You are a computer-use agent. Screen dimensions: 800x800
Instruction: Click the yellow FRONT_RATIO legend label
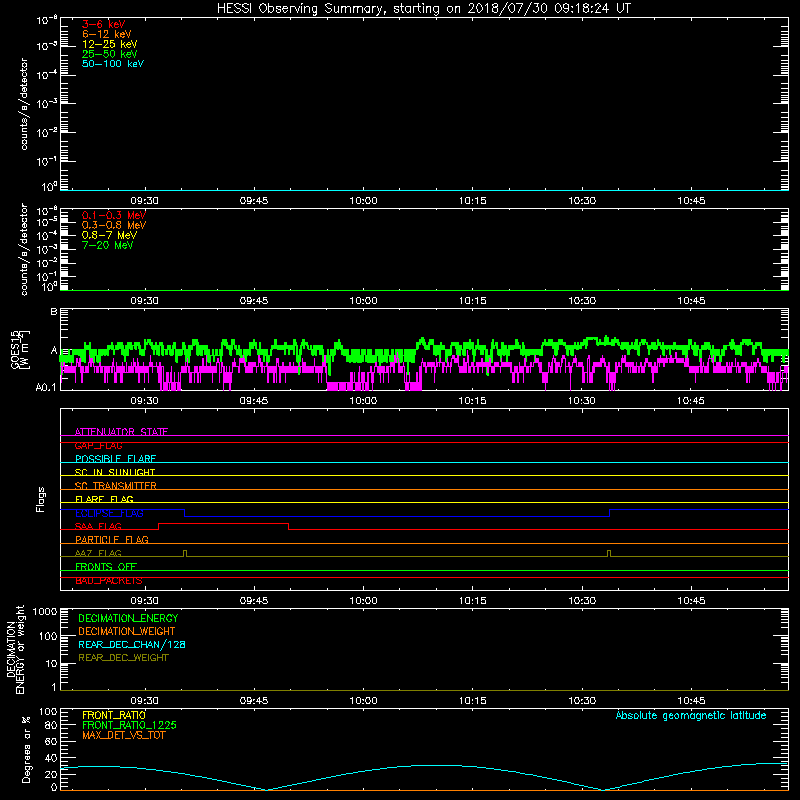[114, 715]
